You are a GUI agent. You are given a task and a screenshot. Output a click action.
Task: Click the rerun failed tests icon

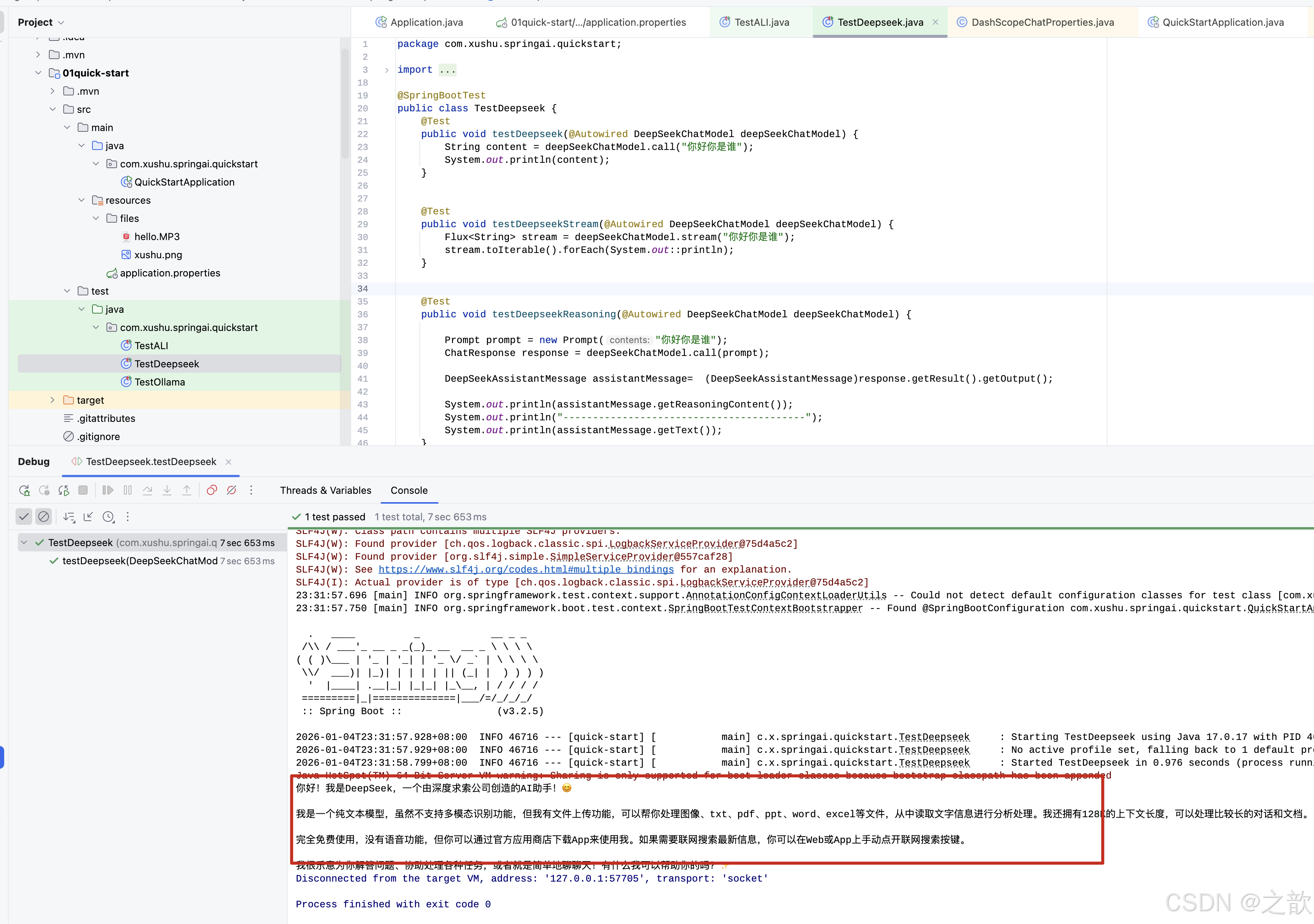pos(44,490)
